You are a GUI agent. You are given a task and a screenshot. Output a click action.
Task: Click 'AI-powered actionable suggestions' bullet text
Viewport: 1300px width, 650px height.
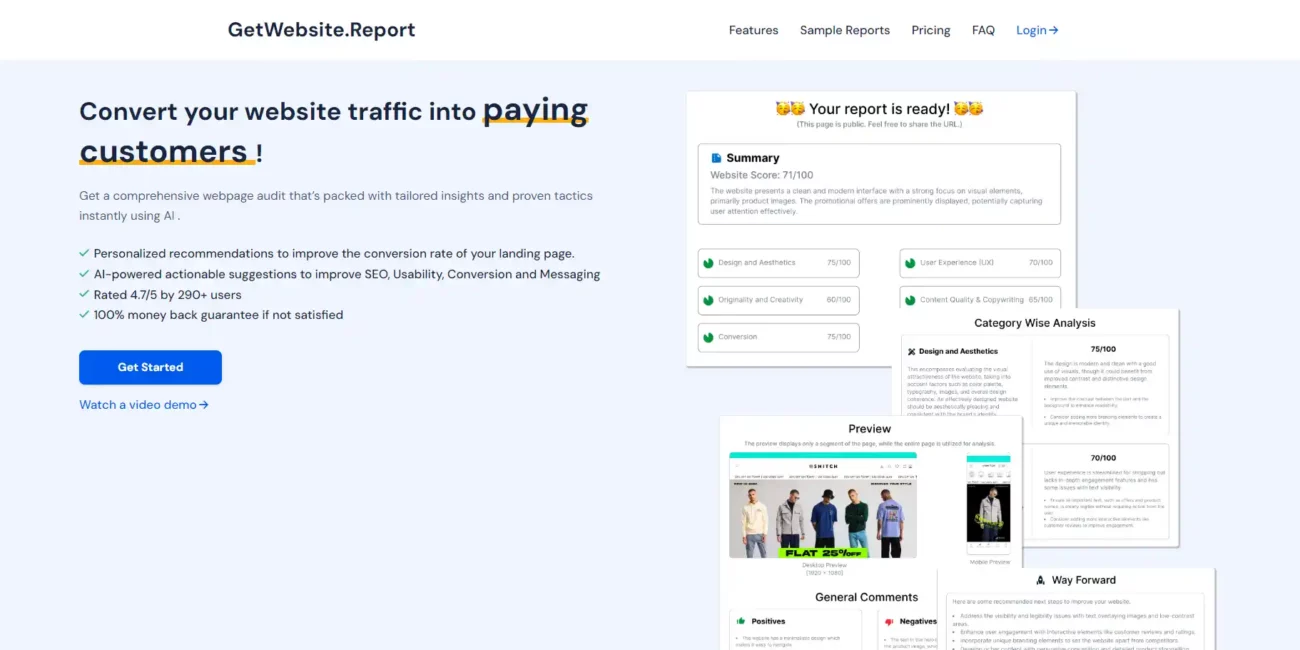(347, 274)
